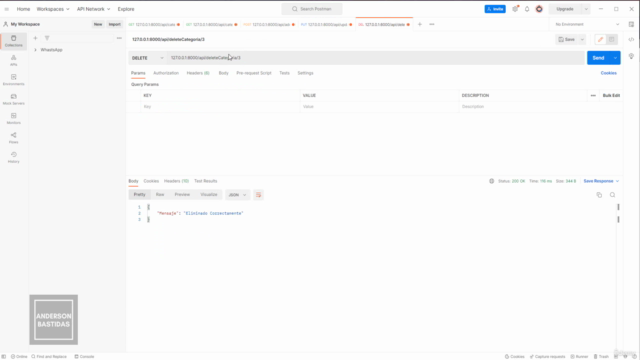The width and height of the screenshot is (640, 360).
Task: Click the plus icon to create a collection
Action: [35, 38]
